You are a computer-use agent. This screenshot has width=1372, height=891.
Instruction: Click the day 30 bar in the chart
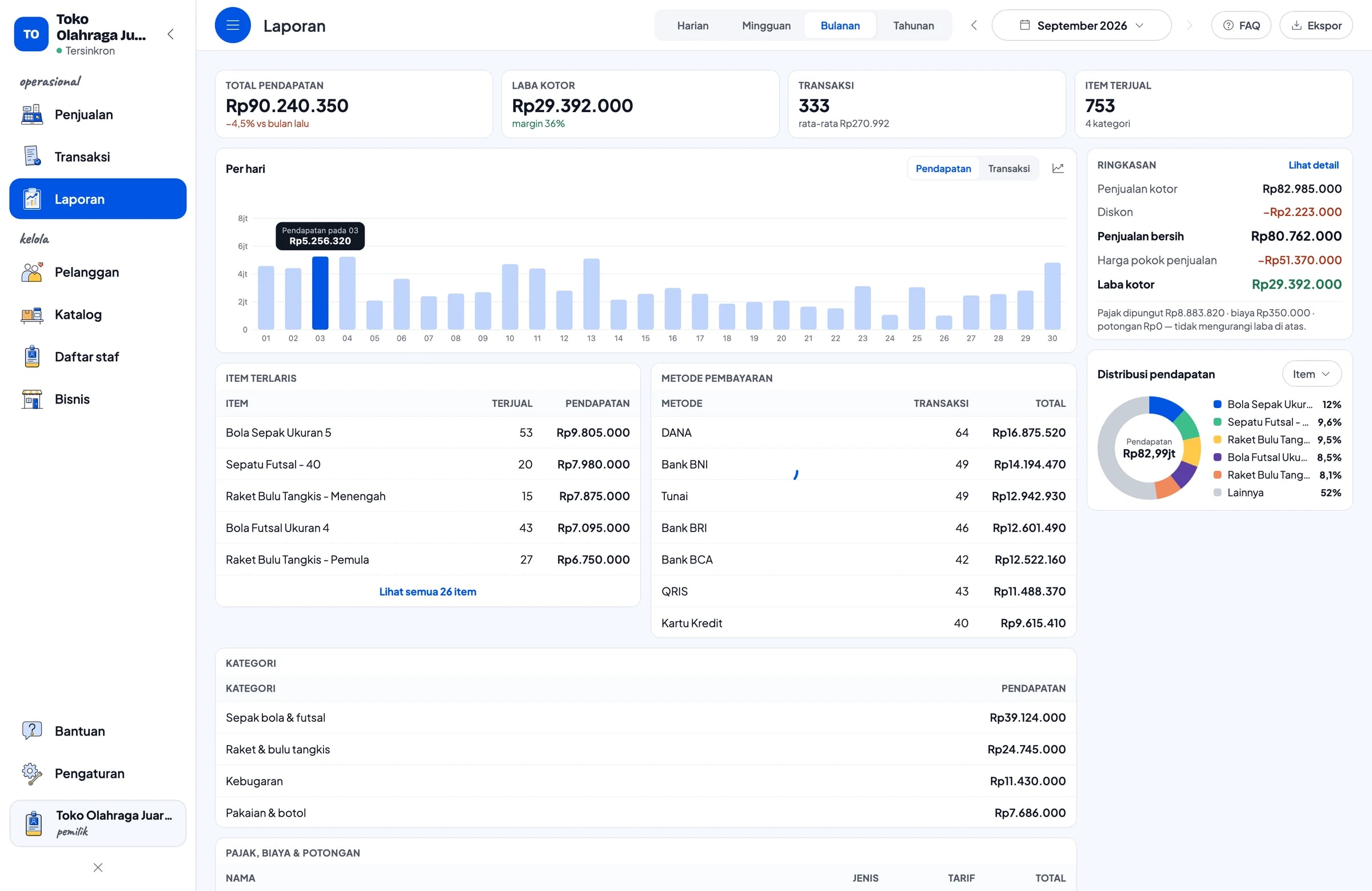click(1052, 296)
